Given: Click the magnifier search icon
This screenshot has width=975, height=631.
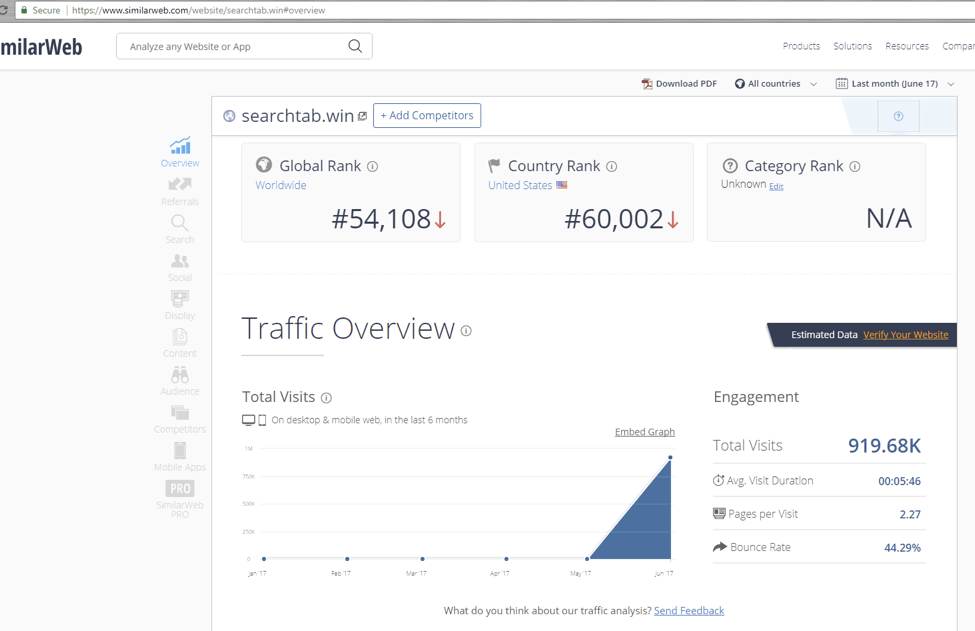Looking at the screenshot, I should (x=355, y=46).
